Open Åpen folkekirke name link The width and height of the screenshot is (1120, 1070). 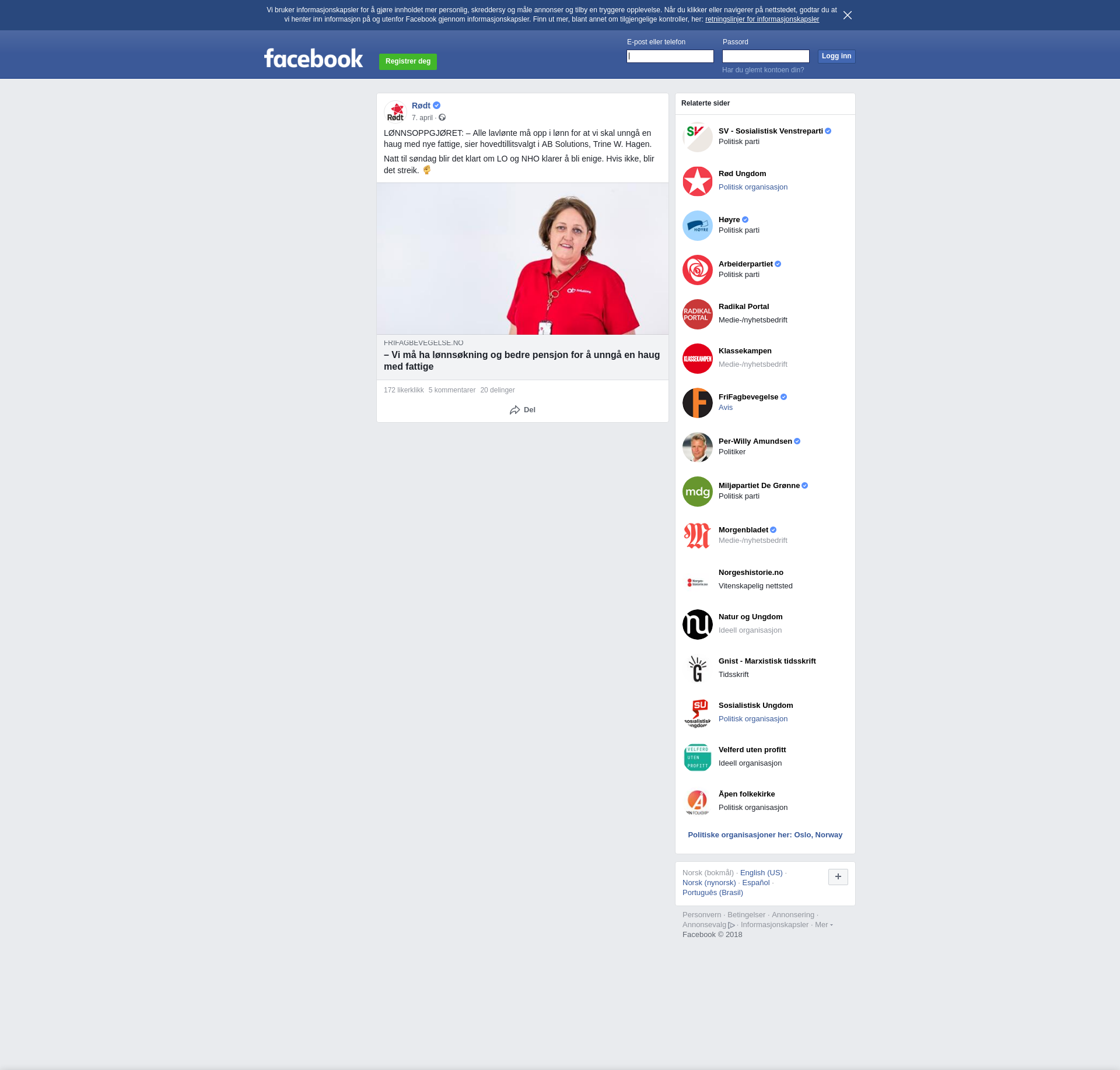tap(747, 794)
